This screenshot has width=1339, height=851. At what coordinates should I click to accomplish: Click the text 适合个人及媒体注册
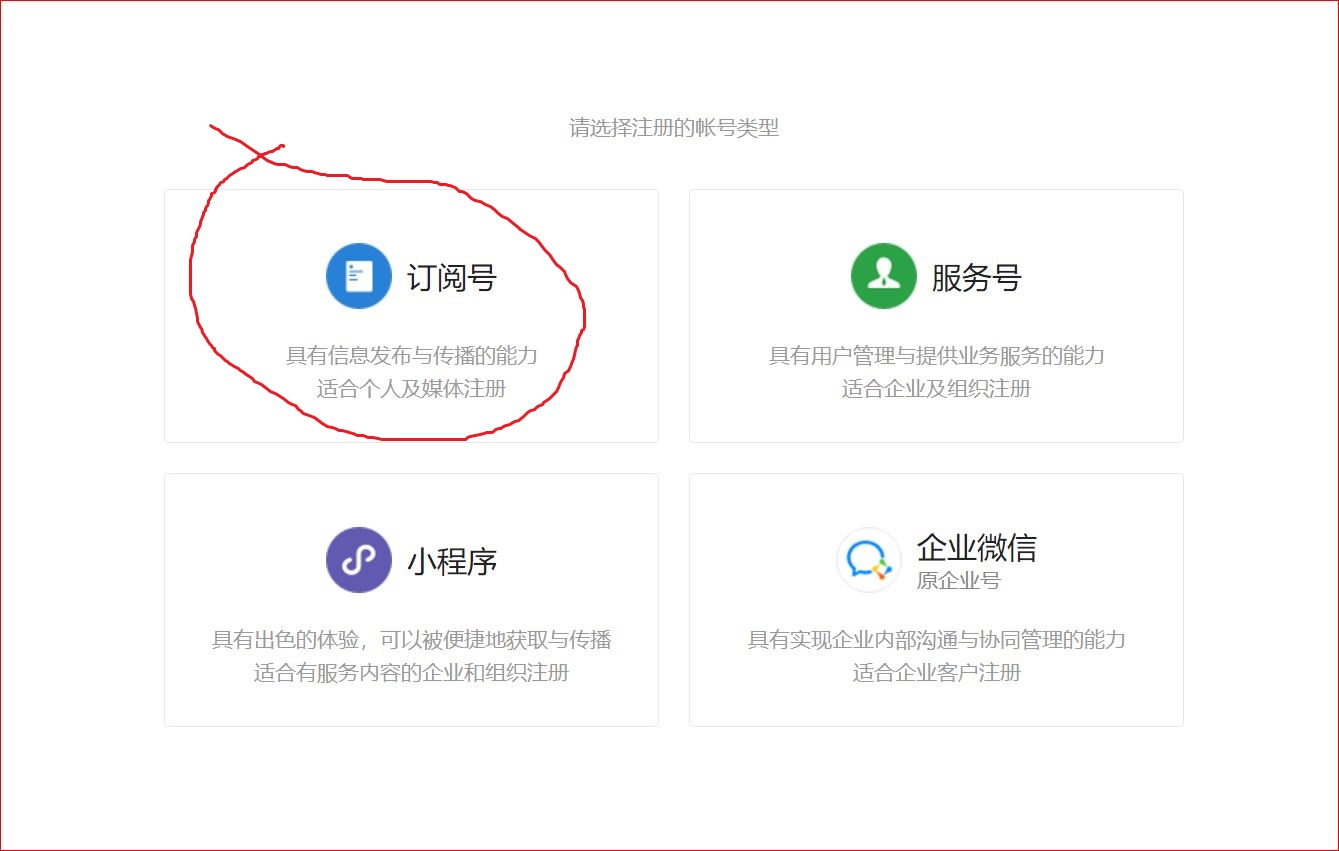point(412,388)
